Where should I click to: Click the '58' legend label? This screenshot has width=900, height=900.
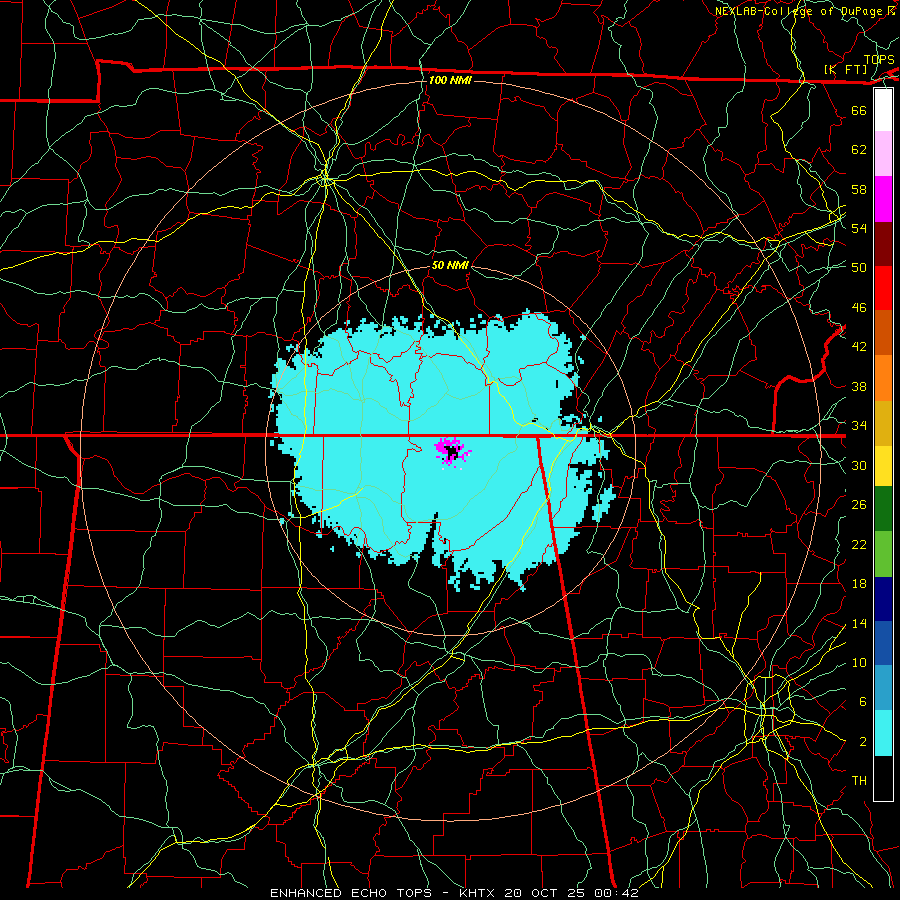coord(859,189)
